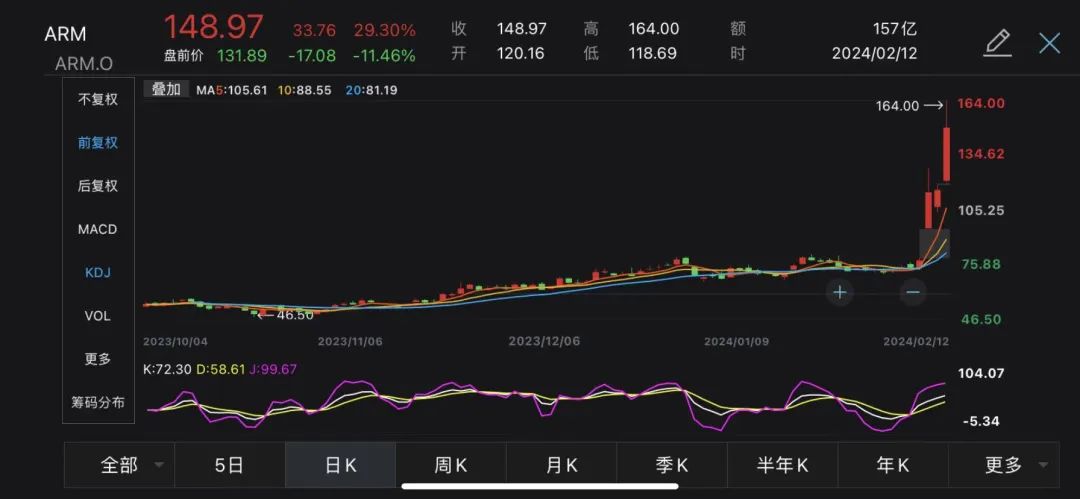This screenshot has height=499, width=1080.
Task: Tap the ARM ticker name header
Action: 64,34
